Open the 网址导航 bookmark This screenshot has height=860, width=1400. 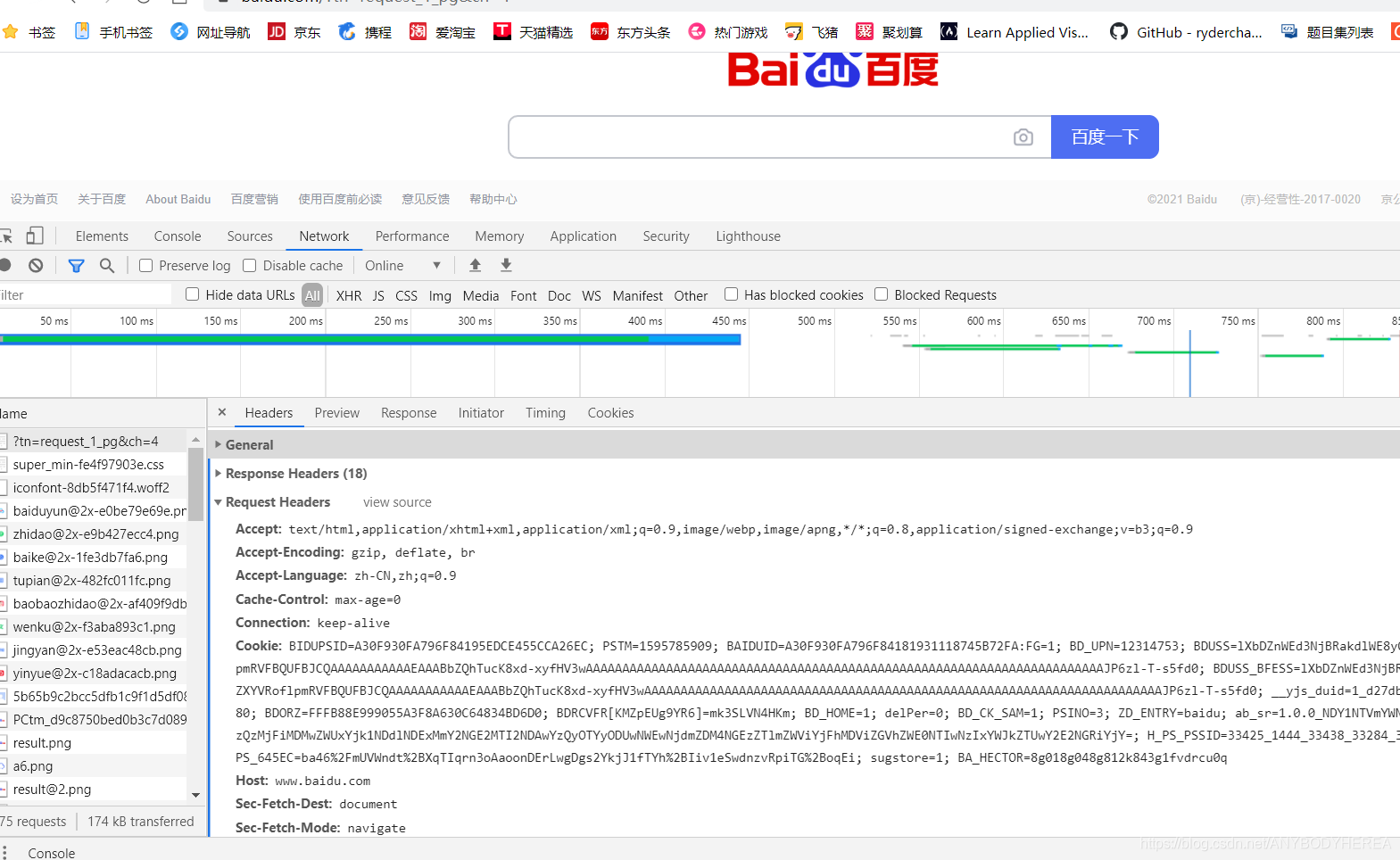click(211, 32)
